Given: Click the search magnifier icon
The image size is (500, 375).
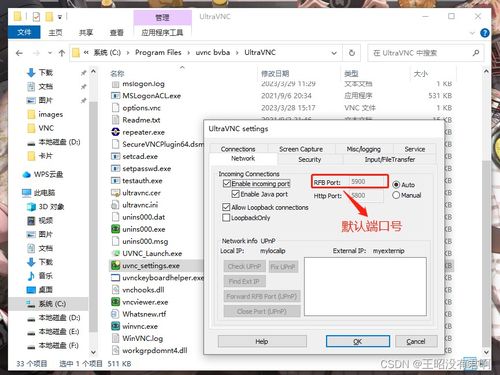Looking at the screenshot, I should click(476, 53).
